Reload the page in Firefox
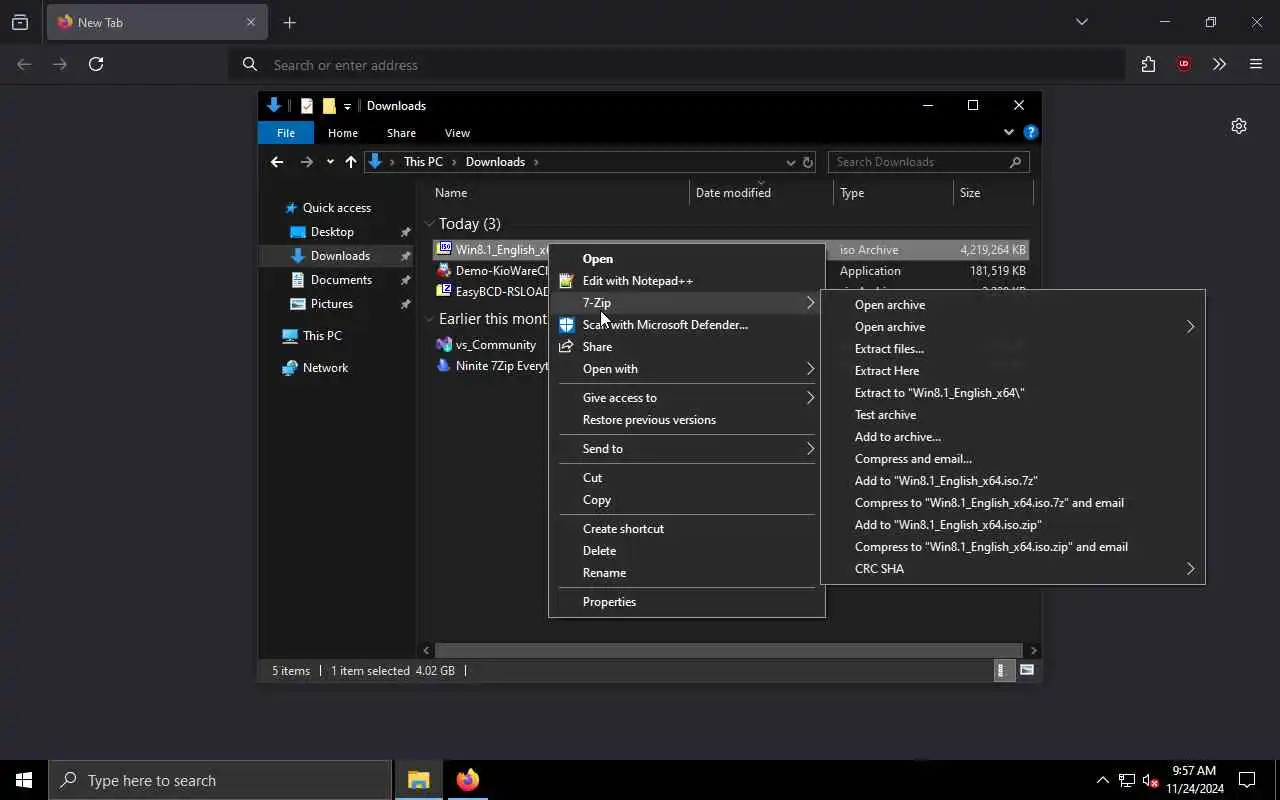This screenshot has width=1280, height=800. coord(96,64)
